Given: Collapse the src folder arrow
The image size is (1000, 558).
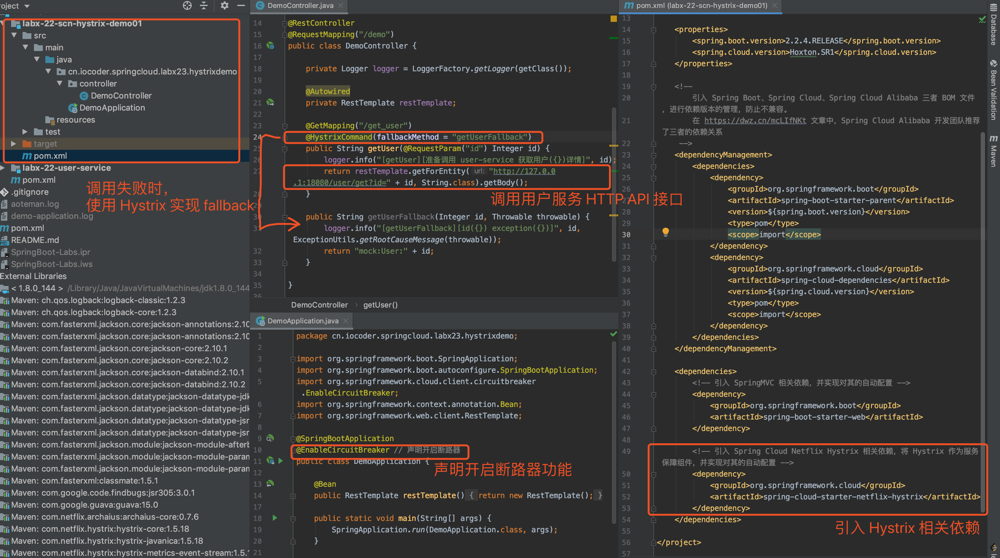Looking at the screenshot, I should coord(14,35).
